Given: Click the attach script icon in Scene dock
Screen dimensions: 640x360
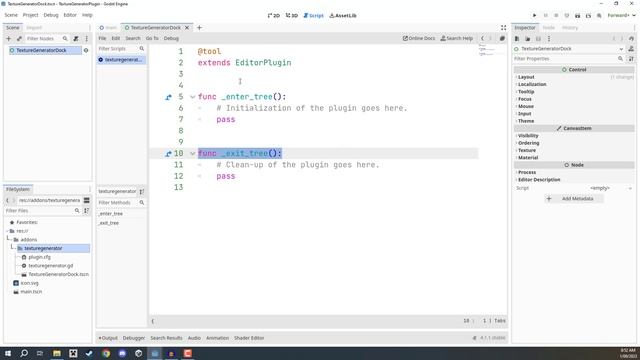Looking at the screenshot, I should (76, 38).
